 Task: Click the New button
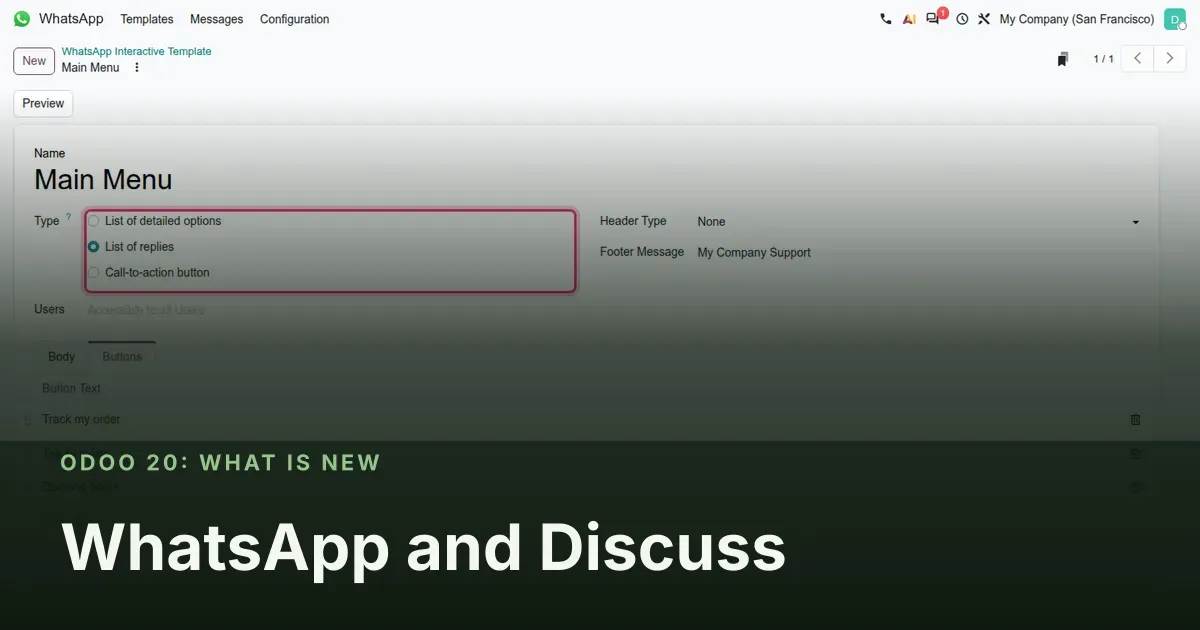click(34, 61)
